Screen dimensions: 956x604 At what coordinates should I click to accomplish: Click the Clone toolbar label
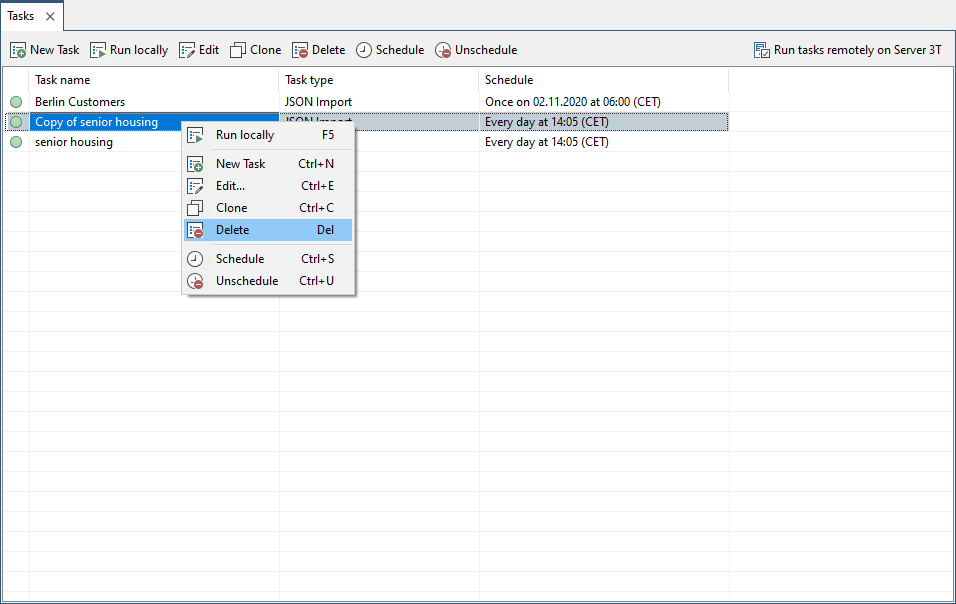point(266,50)
